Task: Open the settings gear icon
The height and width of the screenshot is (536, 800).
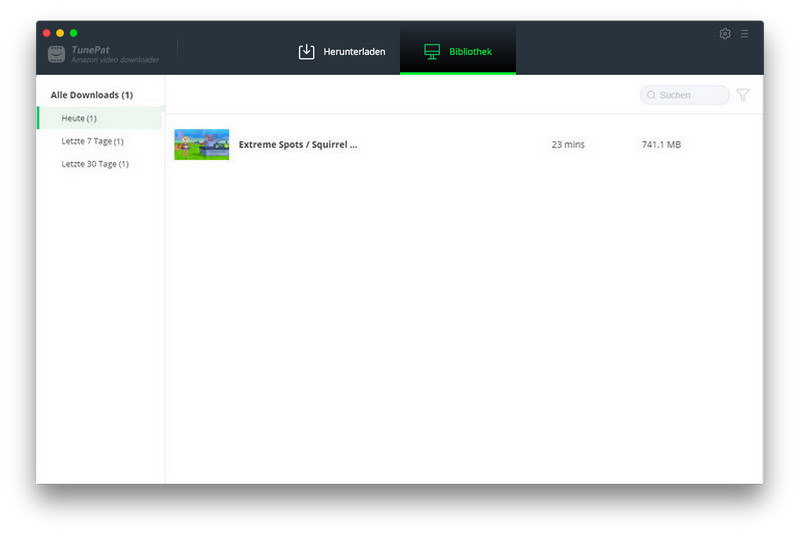Action: (724, 34)
